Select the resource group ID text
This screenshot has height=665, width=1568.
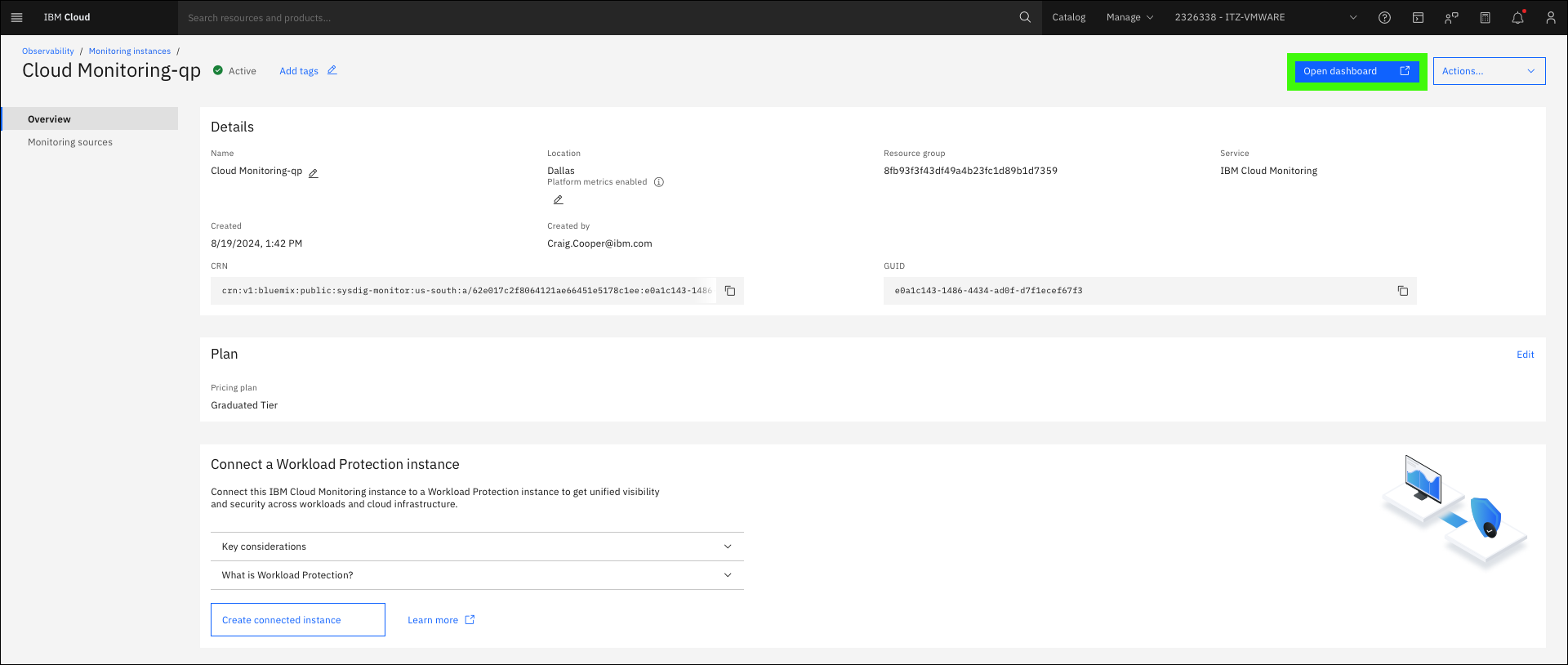point(970,171)
